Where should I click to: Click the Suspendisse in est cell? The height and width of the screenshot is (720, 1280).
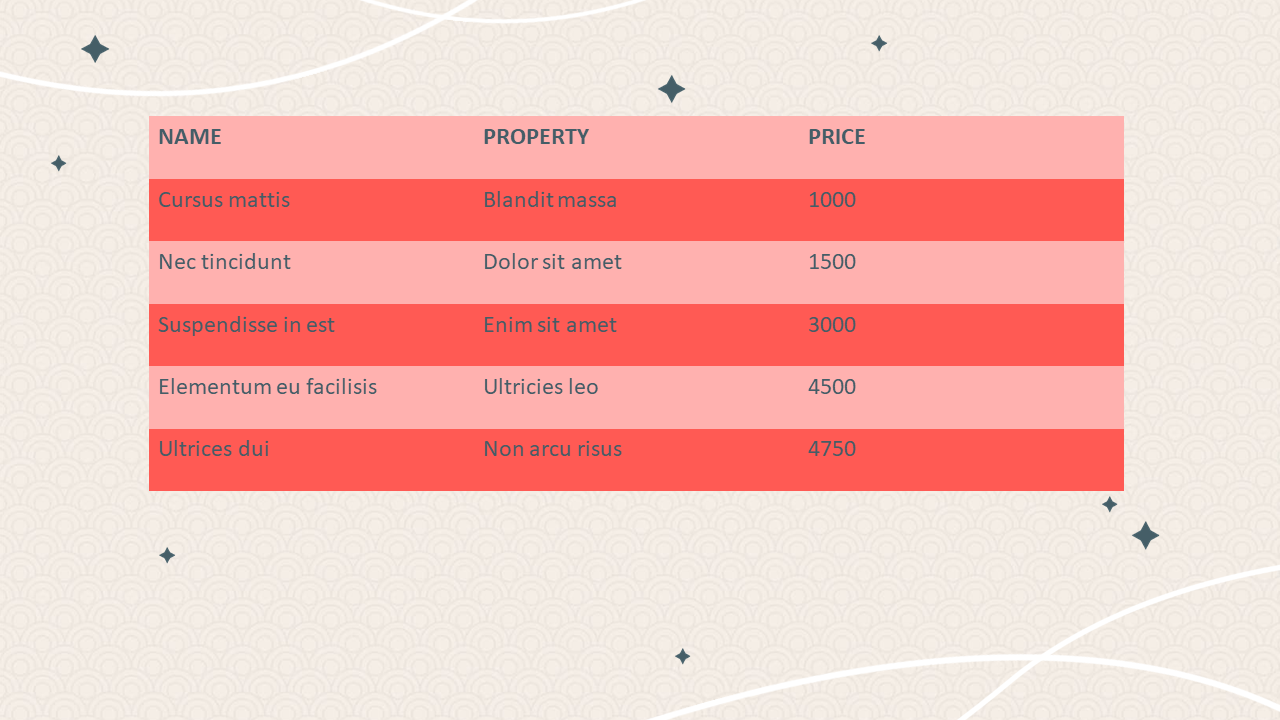pos(246,325)
